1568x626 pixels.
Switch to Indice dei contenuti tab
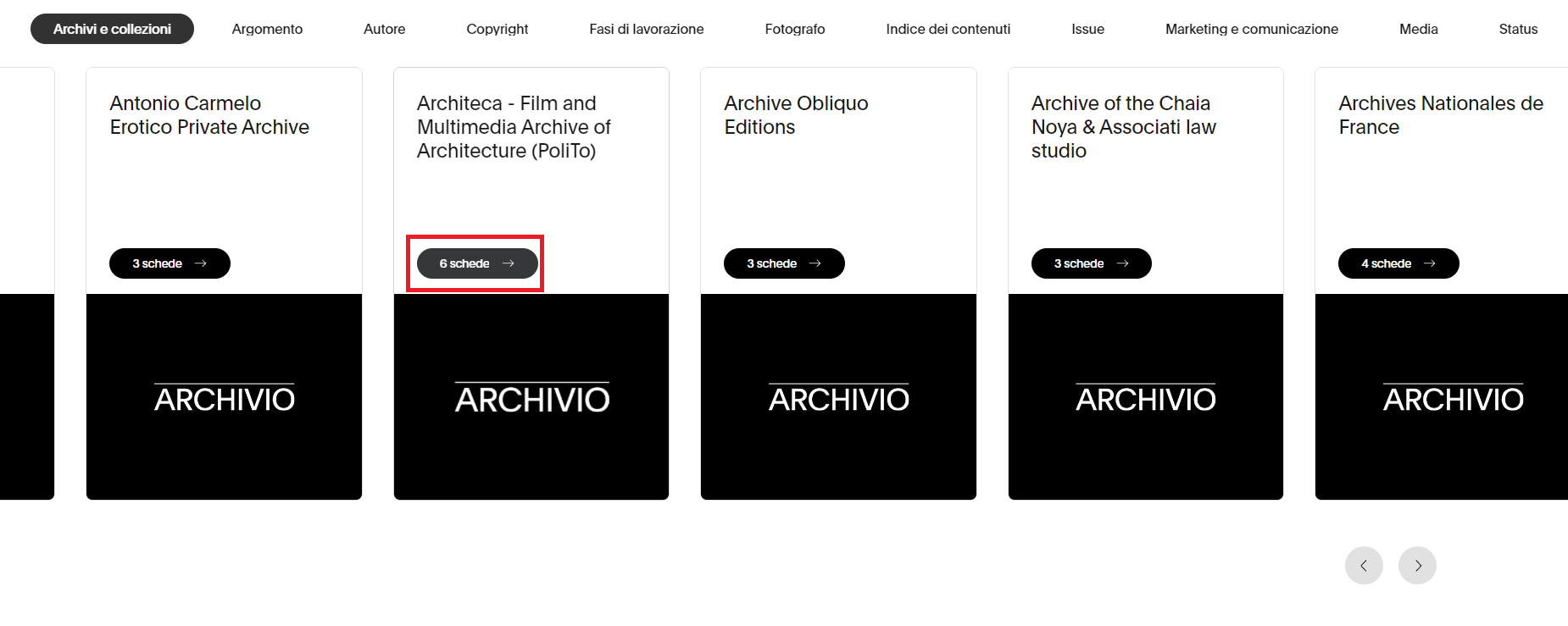click(948, 29)
